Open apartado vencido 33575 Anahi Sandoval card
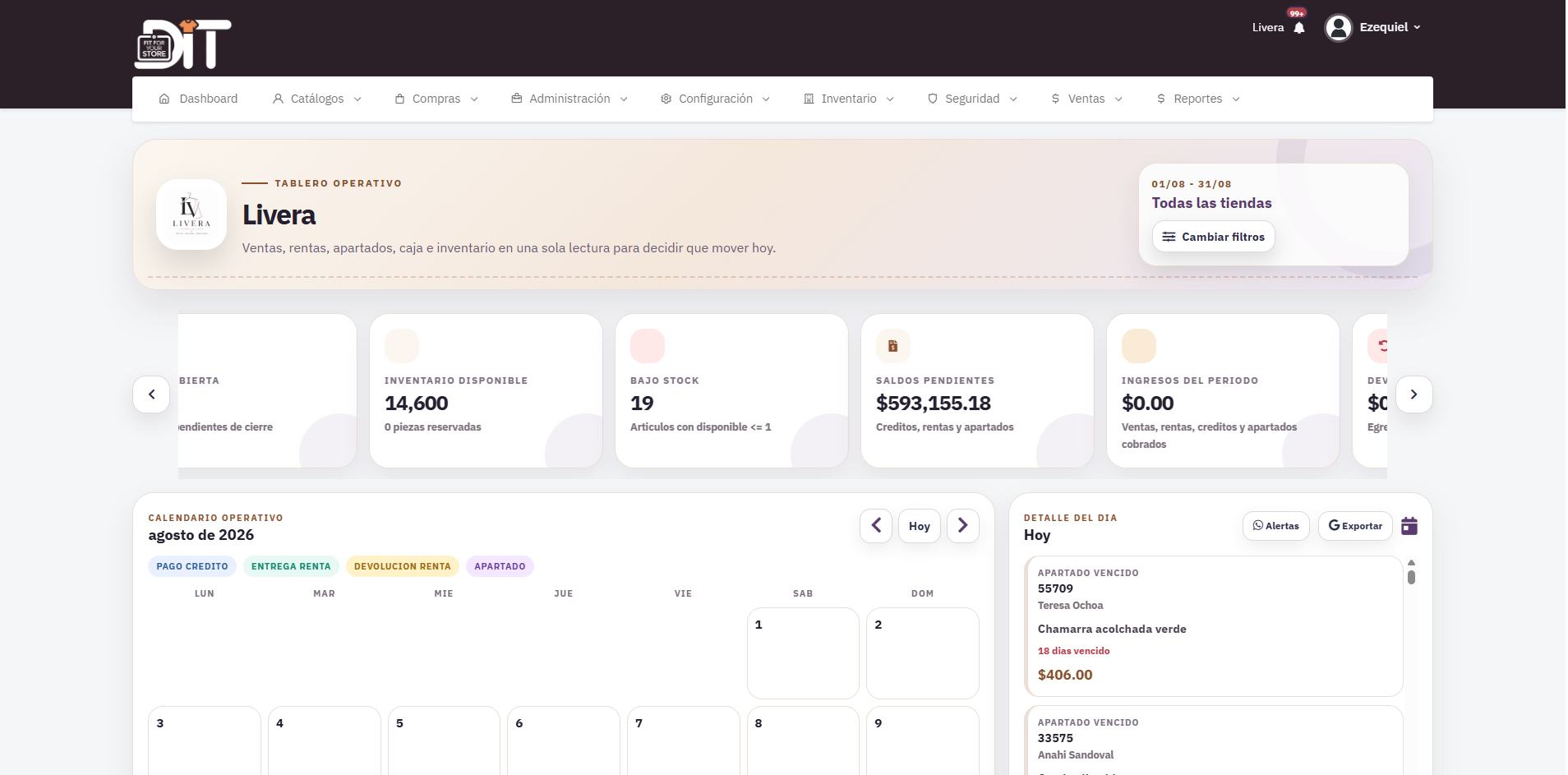Viewport: 1568px width, 775px height. pyautogui.click(x=1214, y=740)
